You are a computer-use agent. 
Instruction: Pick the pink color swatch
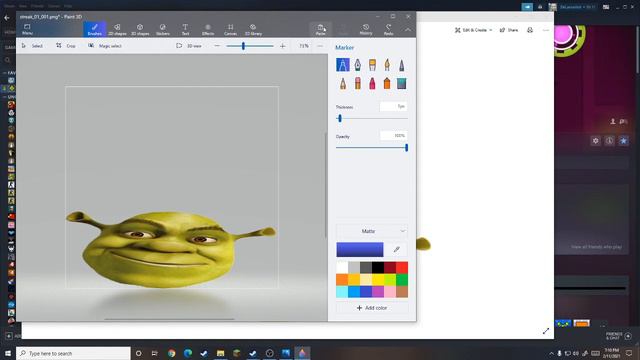(390, 291)
